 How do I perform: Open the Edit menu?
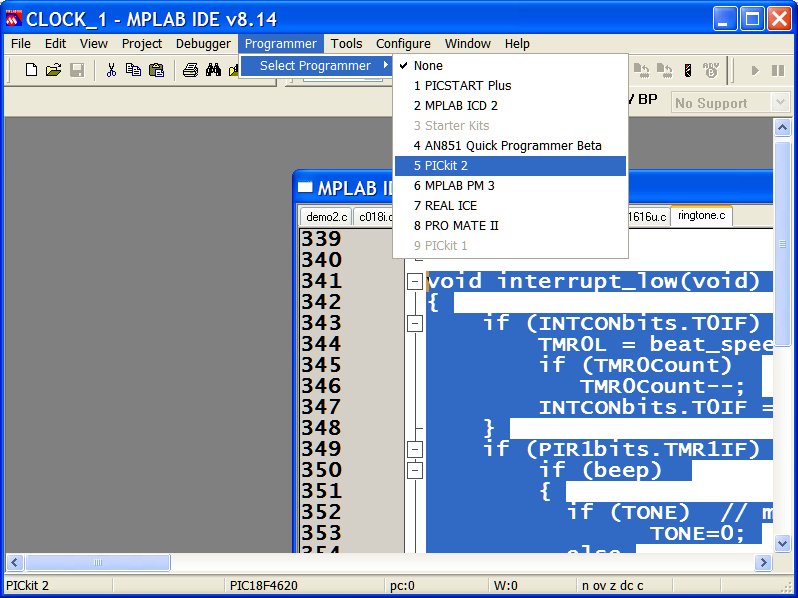(55, 44)
